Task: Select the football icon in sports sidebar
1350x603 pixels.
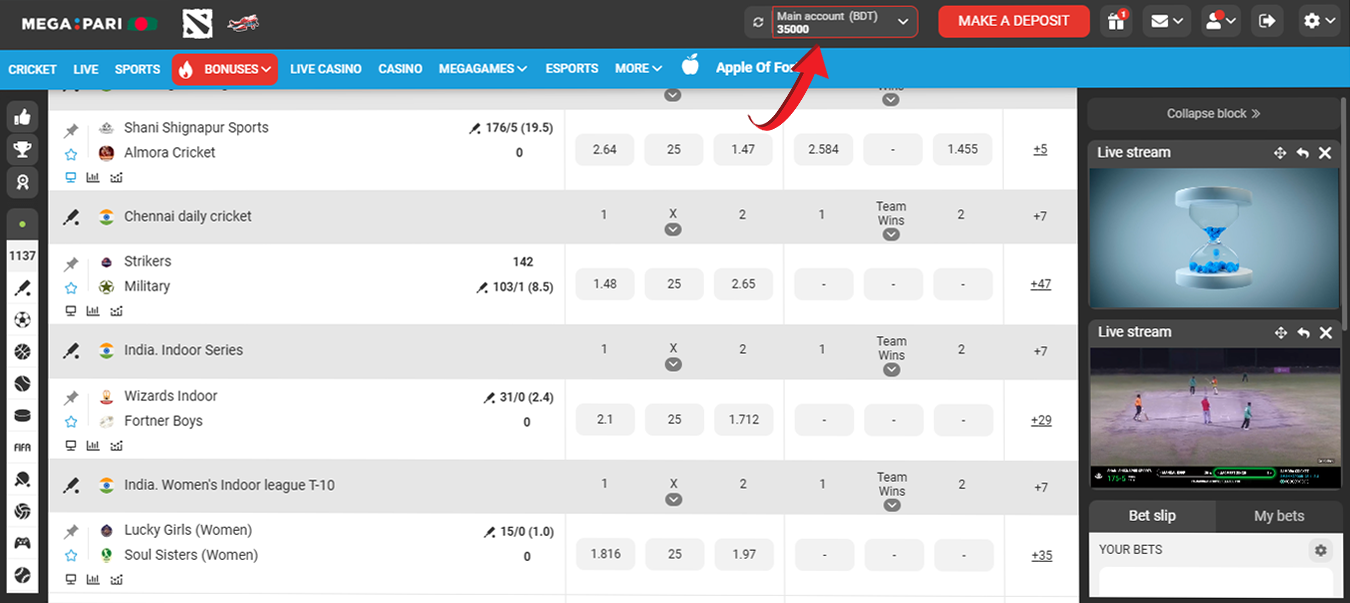Action: 22,320
